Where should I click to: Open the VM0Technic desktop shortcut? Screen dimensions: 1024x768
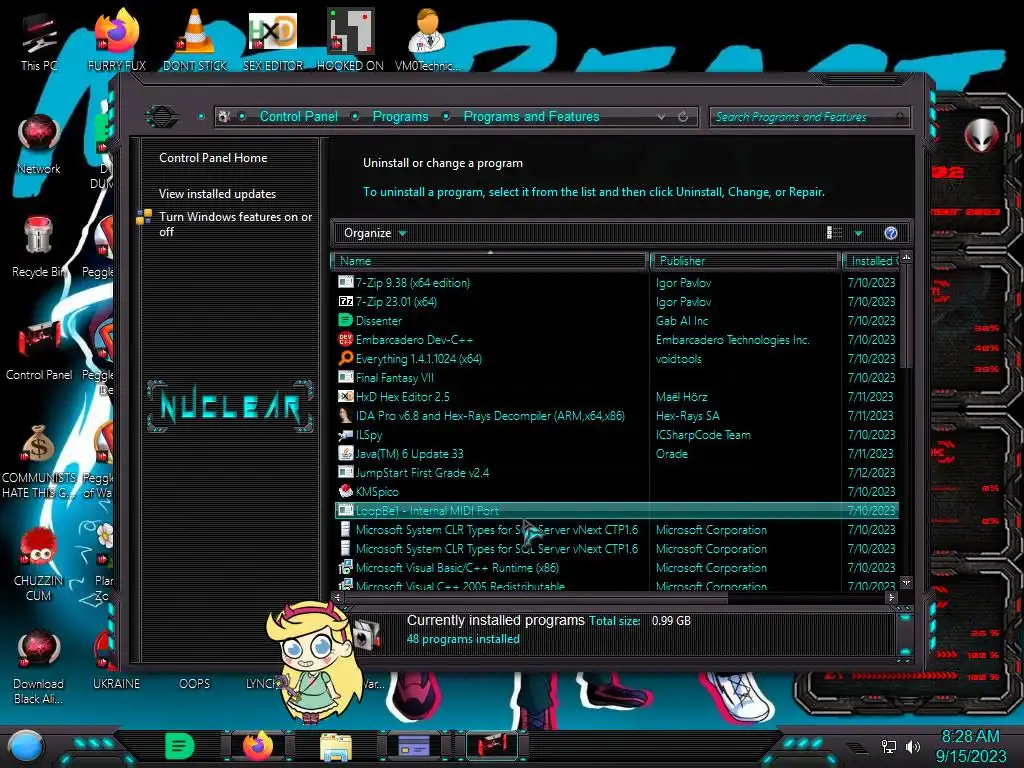pos(427,40)
